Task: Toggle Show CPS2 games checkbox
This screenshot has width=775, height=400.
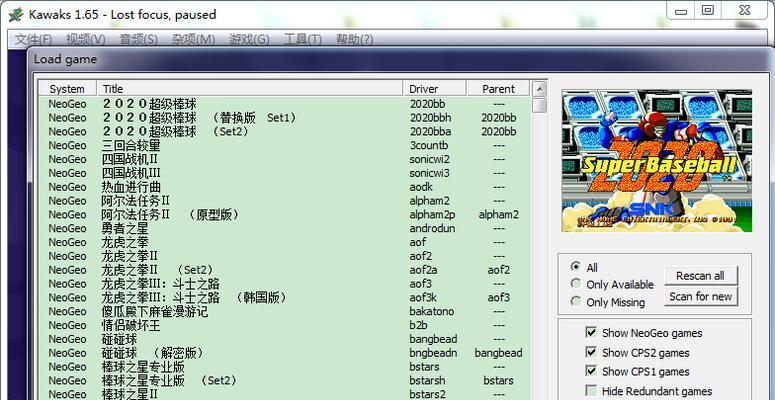Action: tap(591, 352)
